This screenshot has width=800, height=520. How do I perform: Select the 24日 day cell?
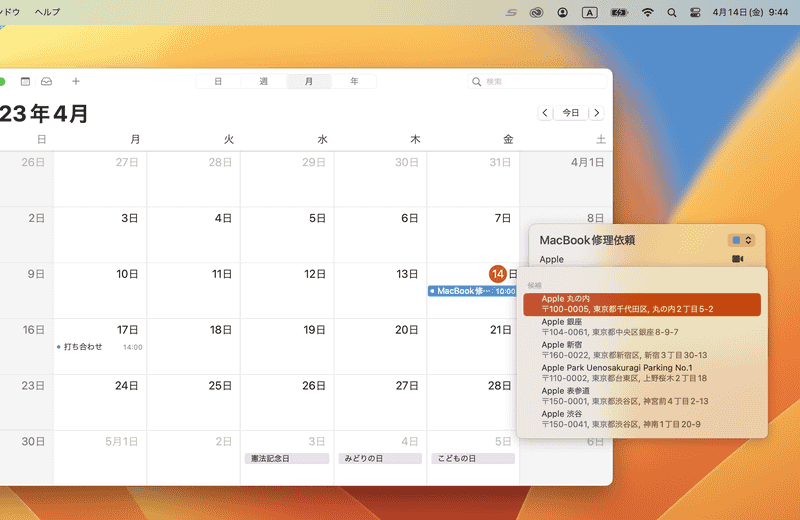pos(101,403)
